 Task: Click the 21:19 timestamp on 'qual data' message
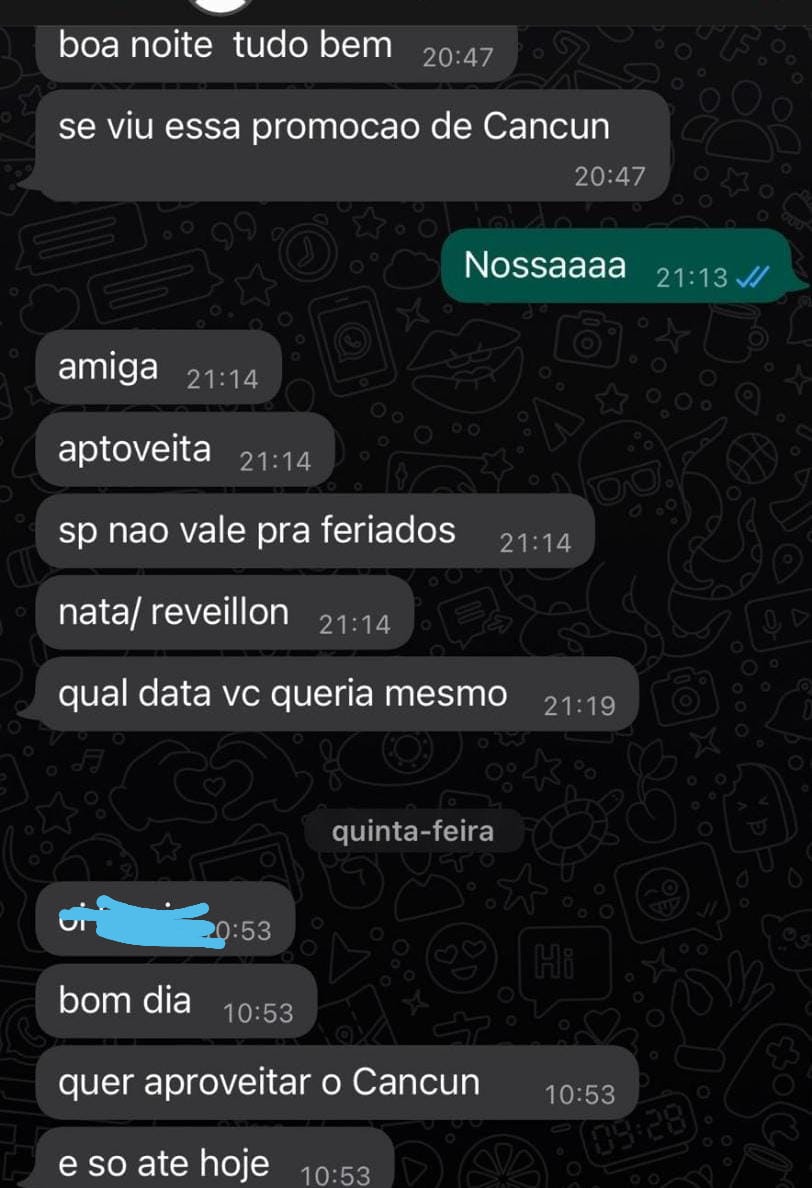click(579, 706)
